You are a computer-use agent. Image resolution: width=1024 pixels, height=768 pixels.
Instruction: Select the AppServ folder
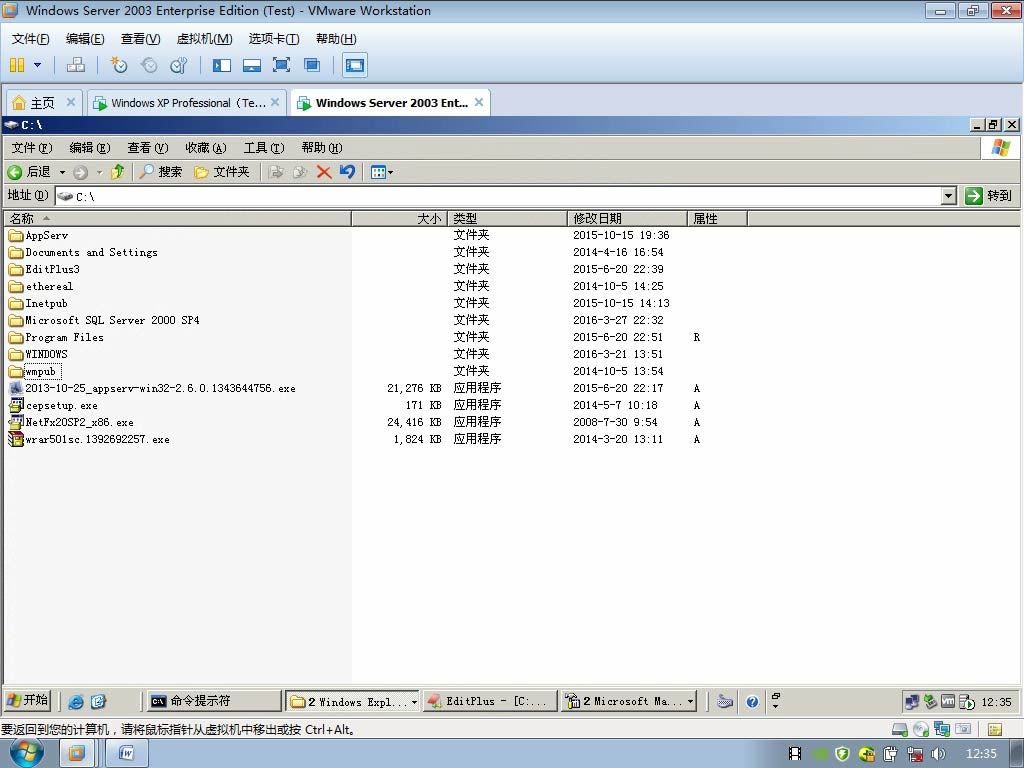point(39,235)
